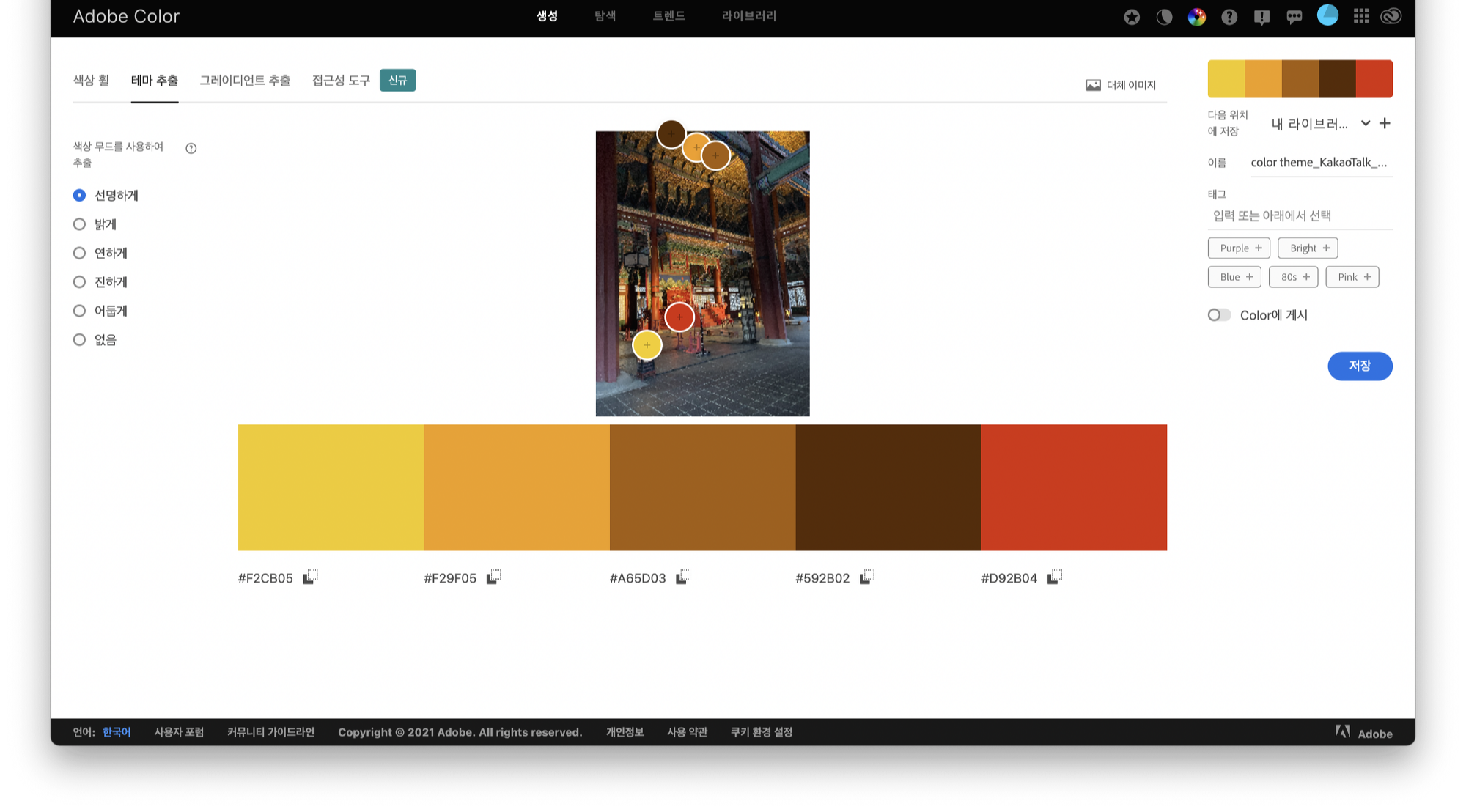Copy hex code #F2CB05

pos(311,577)
